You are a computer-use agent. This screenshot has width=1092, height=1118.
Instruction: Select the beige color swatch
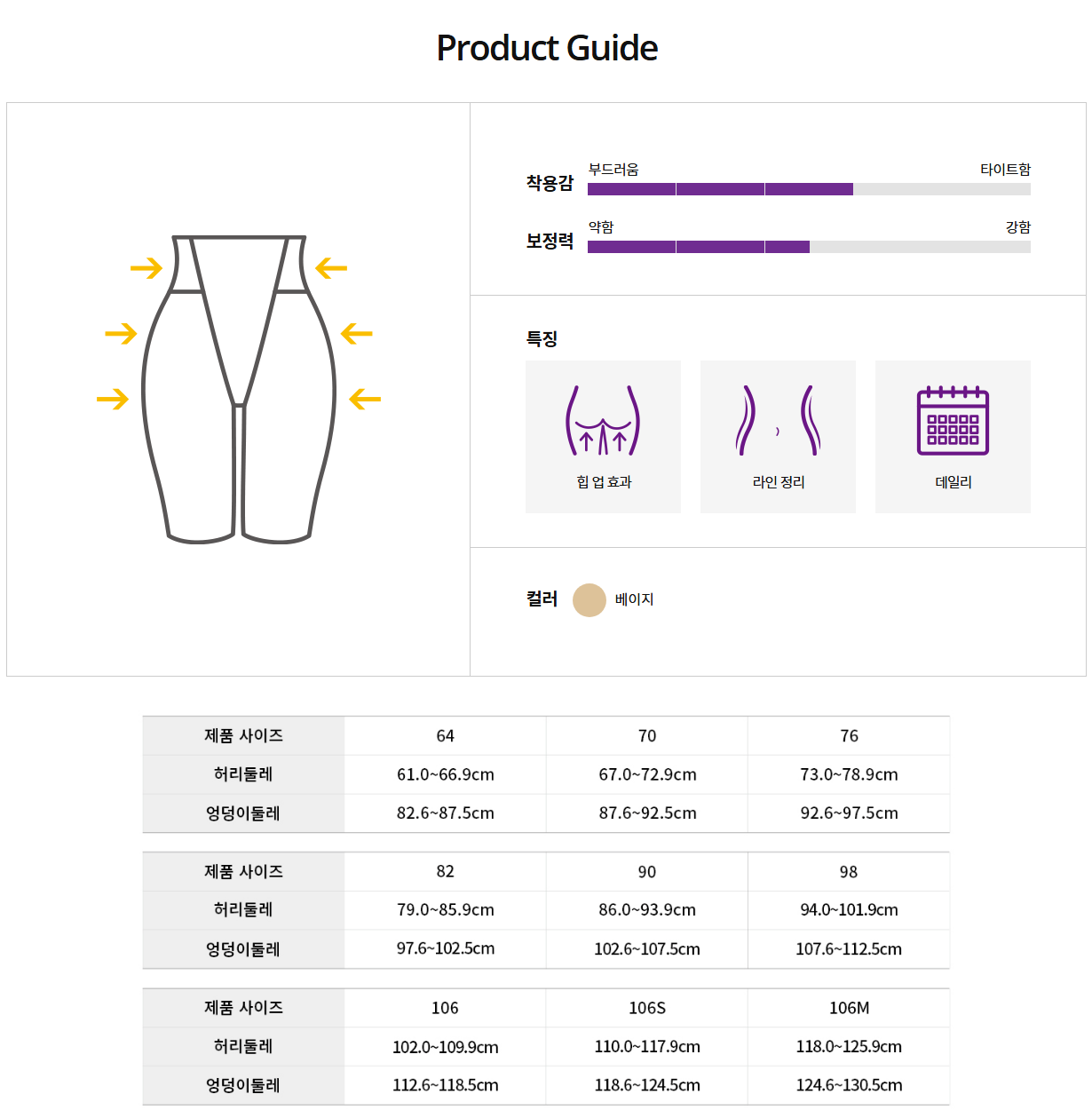589,600
